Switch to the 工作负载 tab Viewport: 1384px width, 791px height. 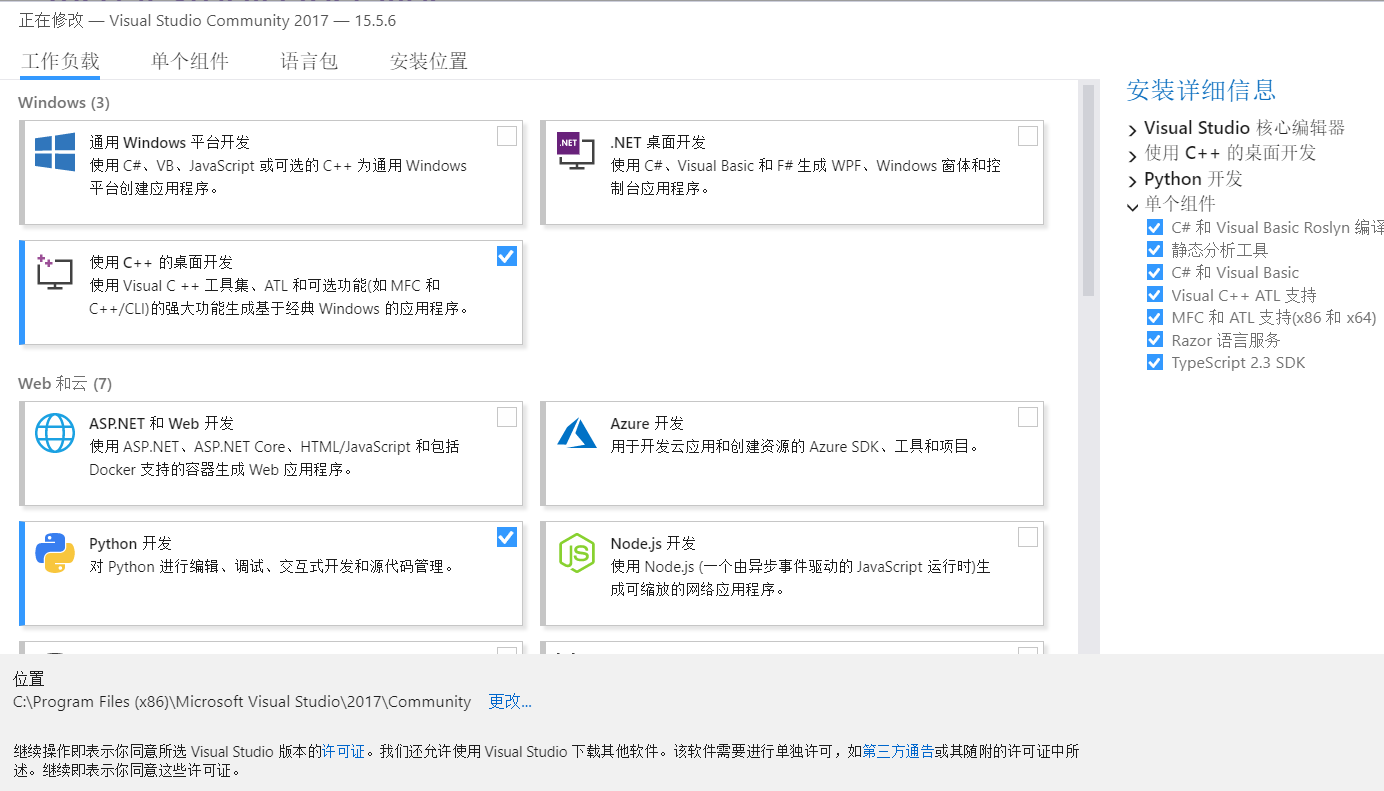tap(61, 61)
